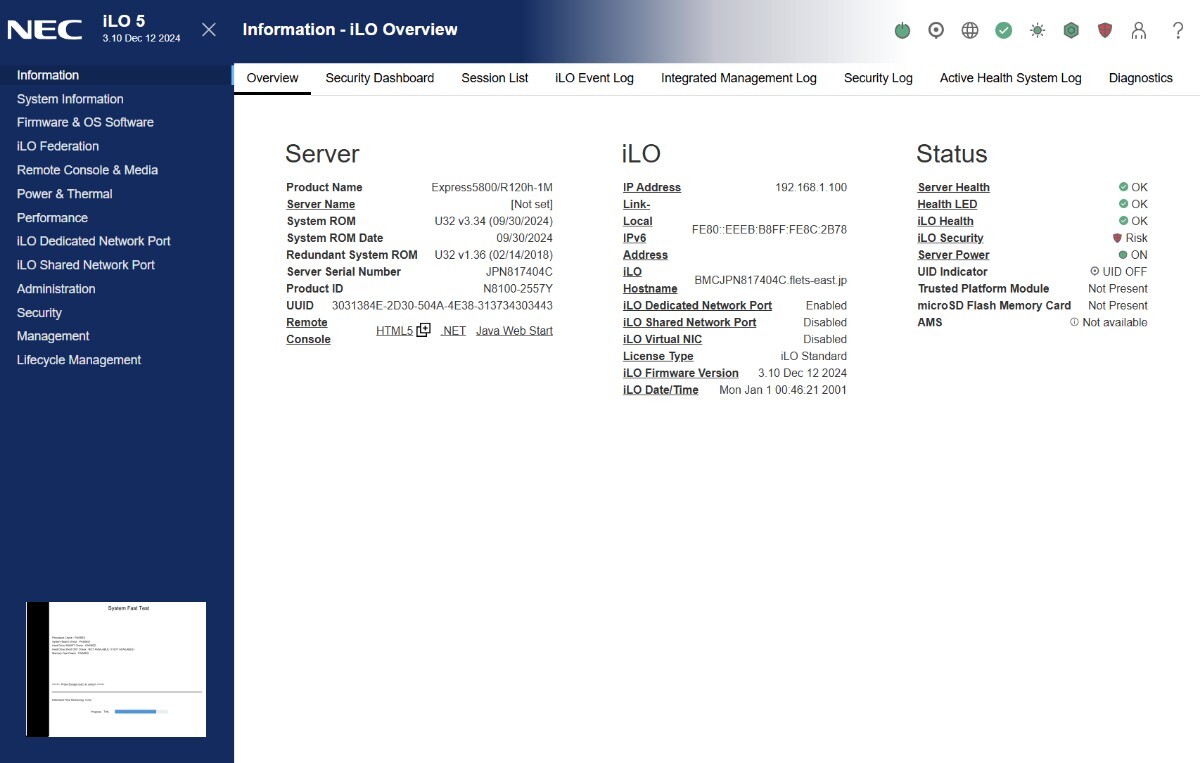This screenshot has height=763, width=1200.
Task: Click the Risk shield icon beside iLO Security
Action: tap(1117, 238)
